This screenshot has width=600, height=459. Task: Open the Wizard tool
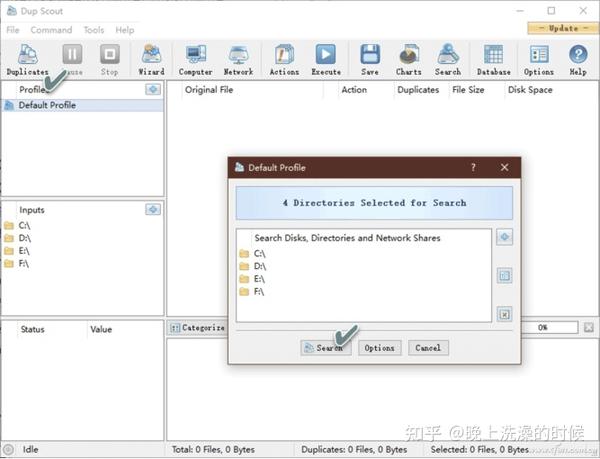152,60
